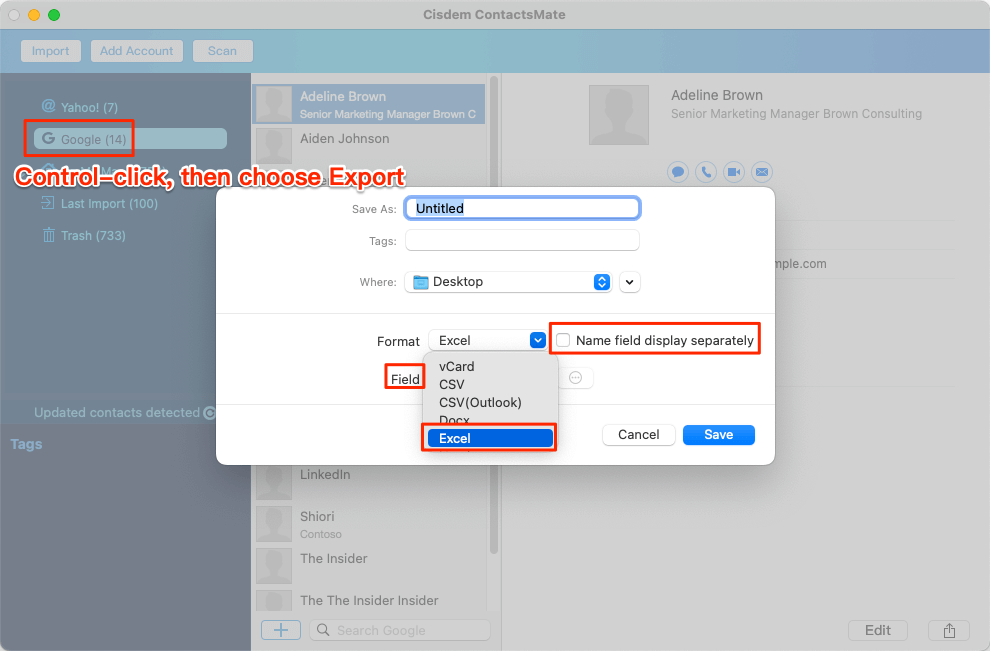Select Adeline Brown contact row
The image size is (990, 651).
369,104
